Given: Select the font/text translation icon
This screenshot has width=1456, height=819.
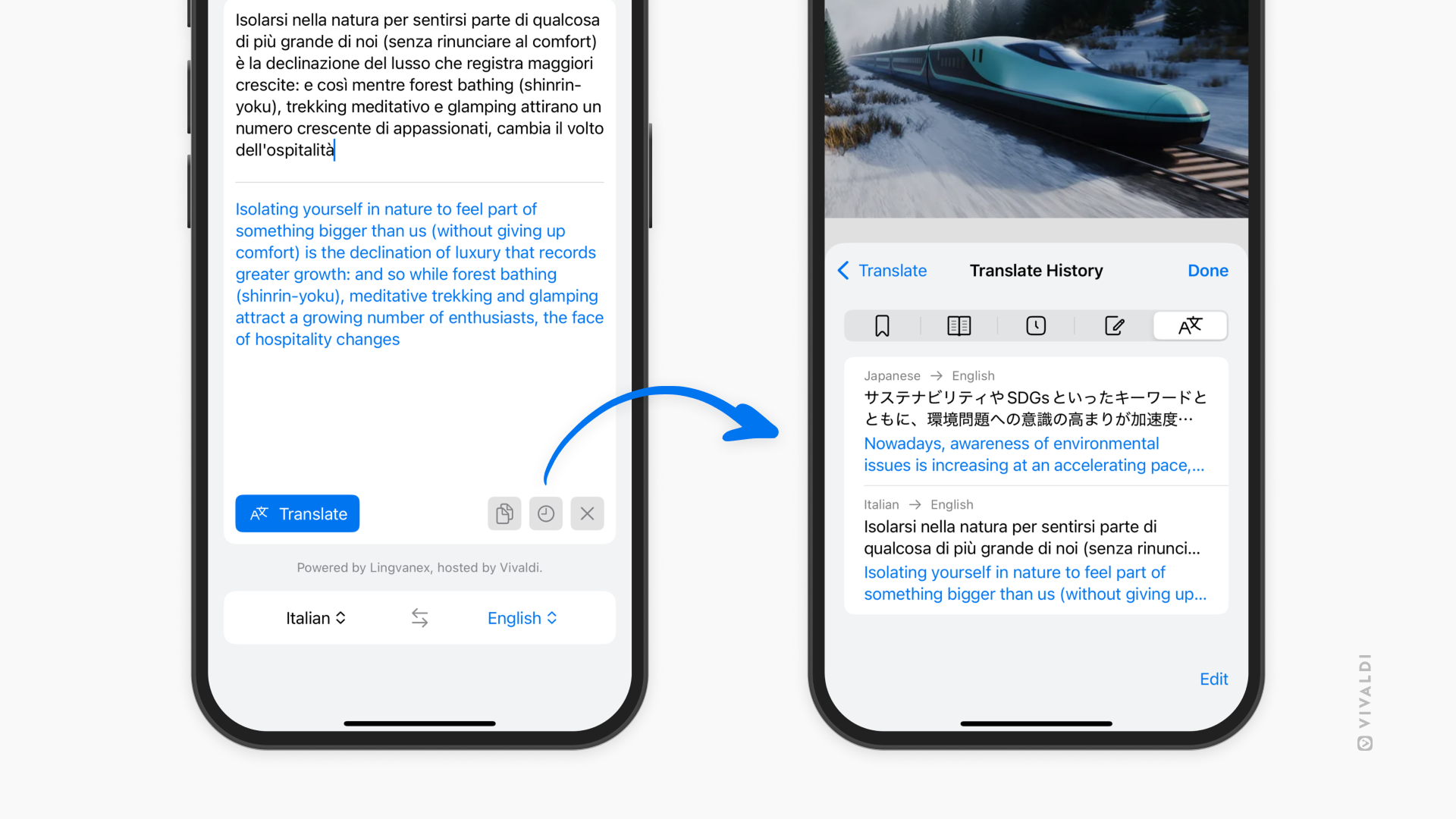Looking at the screenshot, I should (1191, 325).
